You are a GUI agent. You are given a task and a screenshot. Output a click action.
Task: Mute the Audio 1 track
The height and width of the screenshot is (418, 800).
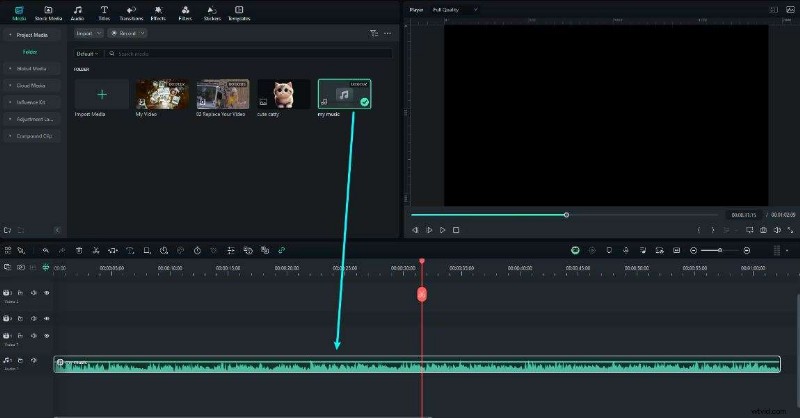(x=34, y=361)
